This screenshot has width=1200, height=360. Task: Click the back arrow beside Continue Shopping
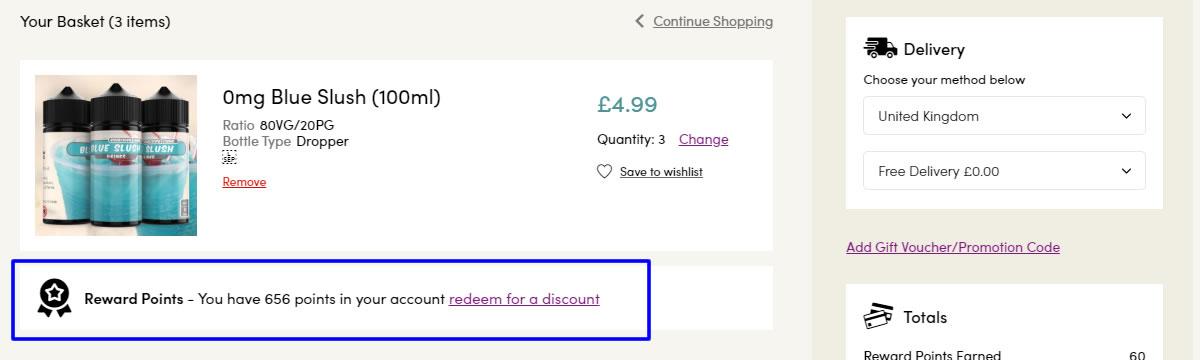pyautogui.click(x=640, y=21)
